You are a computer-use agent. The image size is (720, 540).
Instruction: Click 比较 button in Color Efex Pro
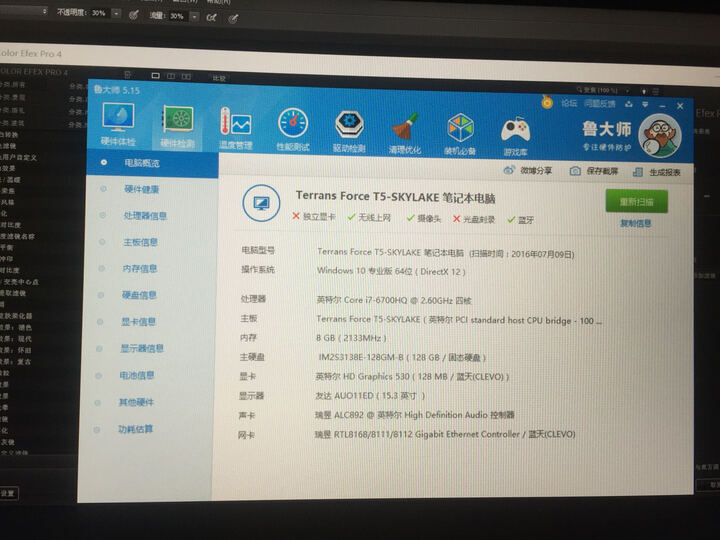point(219,78)
